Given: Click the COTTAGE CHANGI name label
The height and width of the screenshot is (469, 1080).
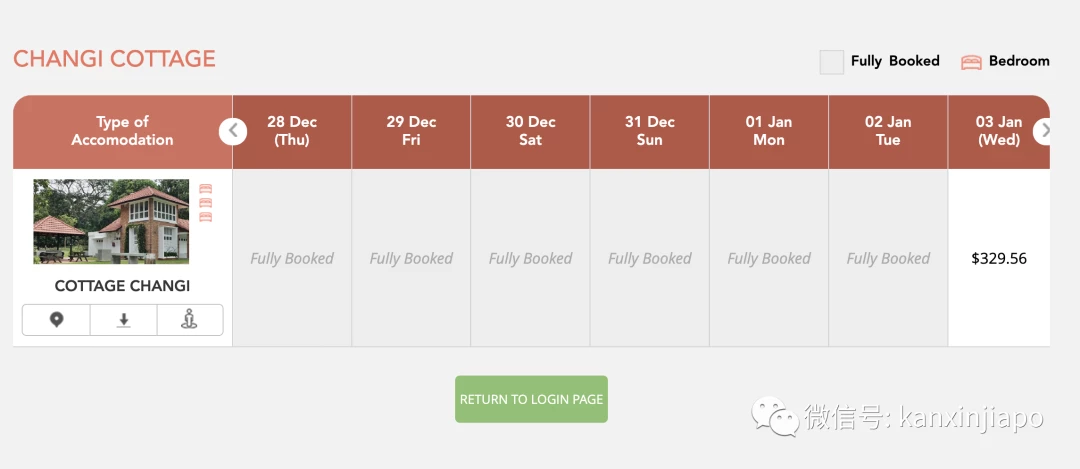Looking at the screenshot, I should [x=123, y=286].
